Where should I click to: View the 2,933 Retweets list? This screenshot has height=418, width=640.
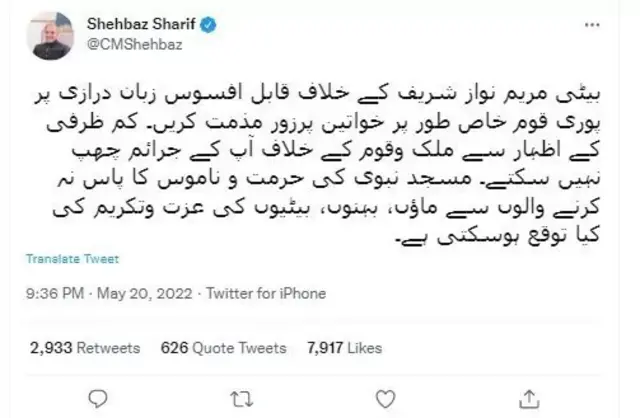point(85,348)
